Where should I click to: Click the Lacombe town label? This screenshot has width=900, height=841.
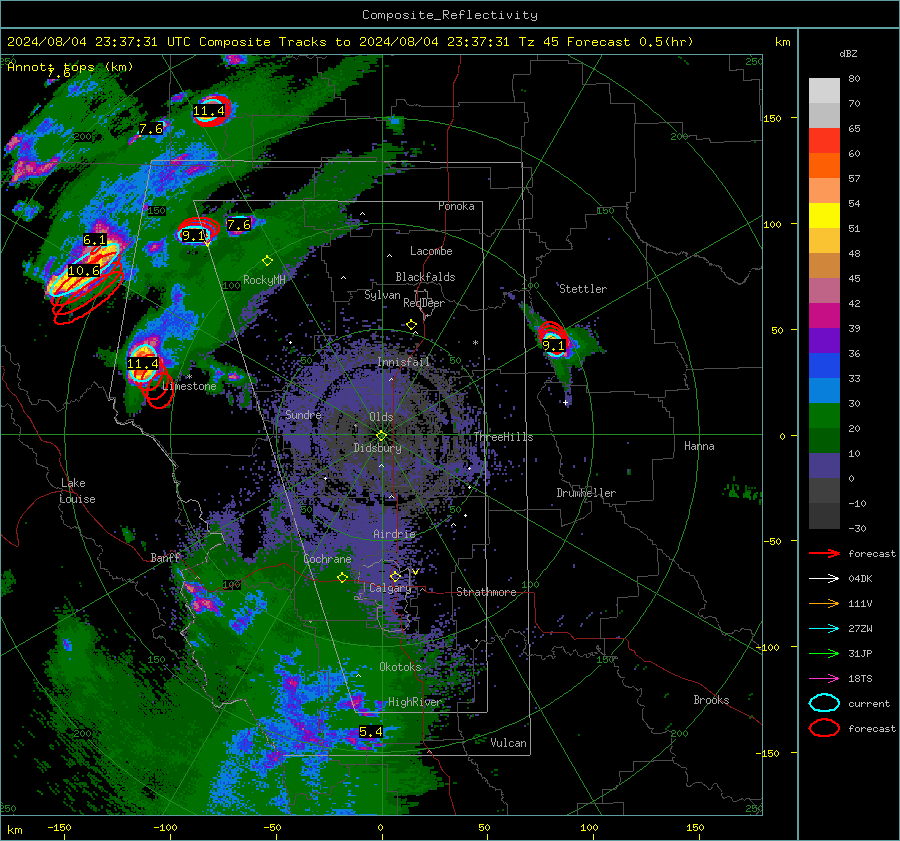[x=431, y=251]
